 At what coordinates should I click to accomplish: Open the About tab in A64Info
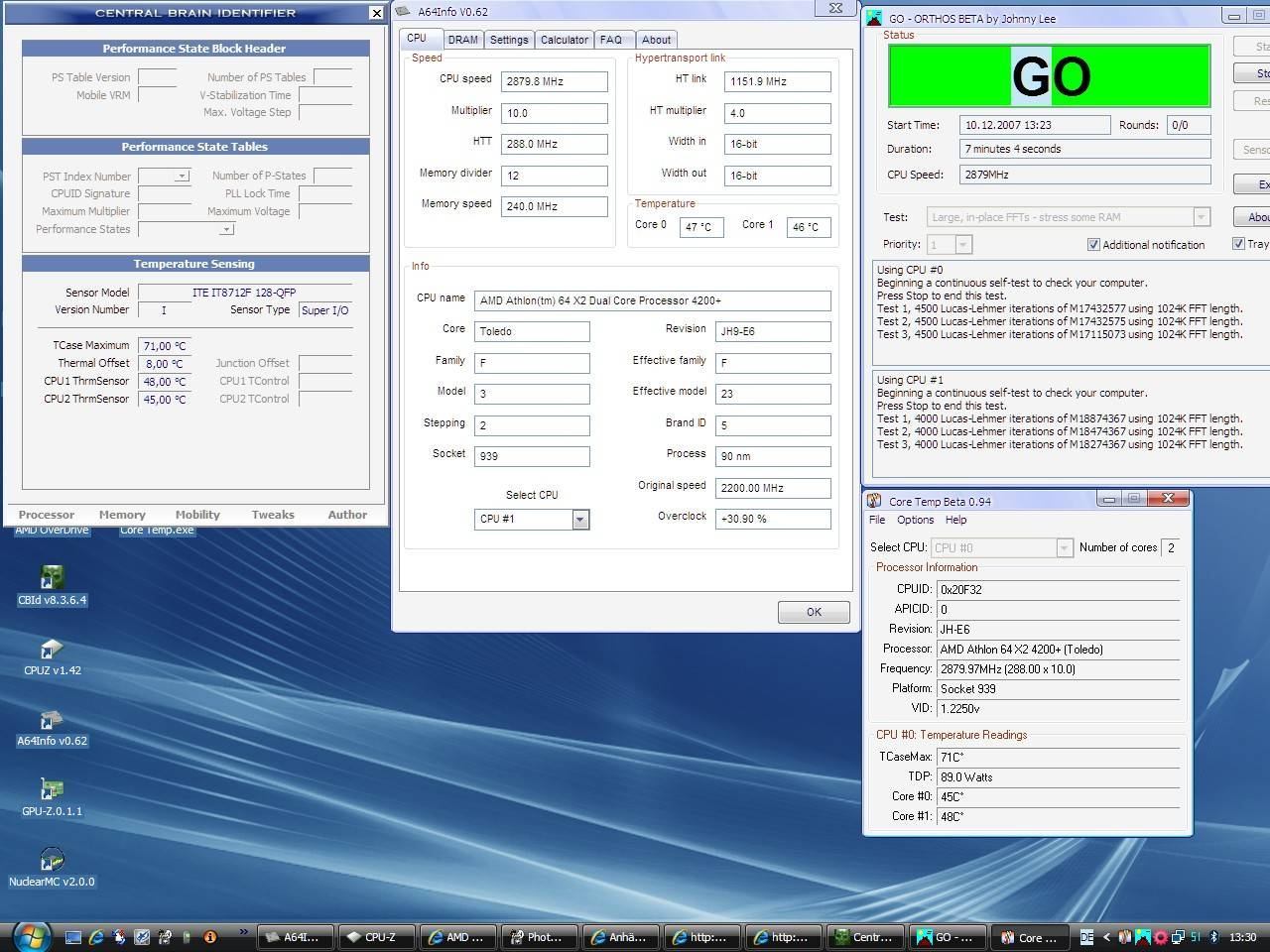pos(656,40)
